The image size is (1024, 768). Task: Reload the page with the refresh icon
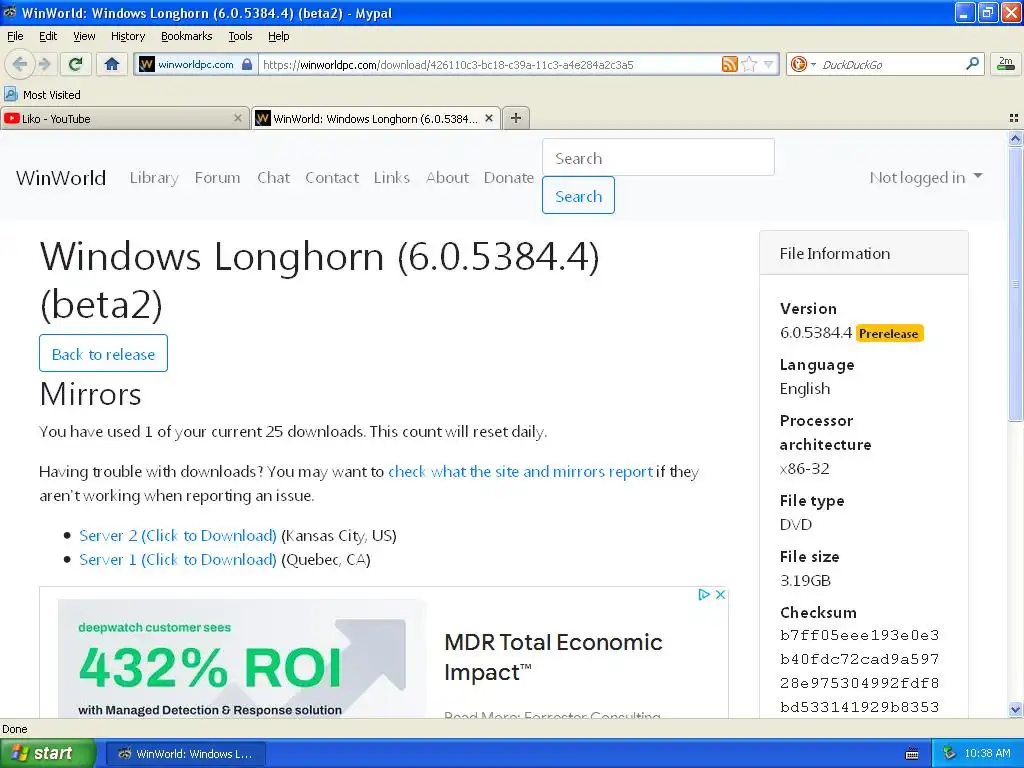76,64
